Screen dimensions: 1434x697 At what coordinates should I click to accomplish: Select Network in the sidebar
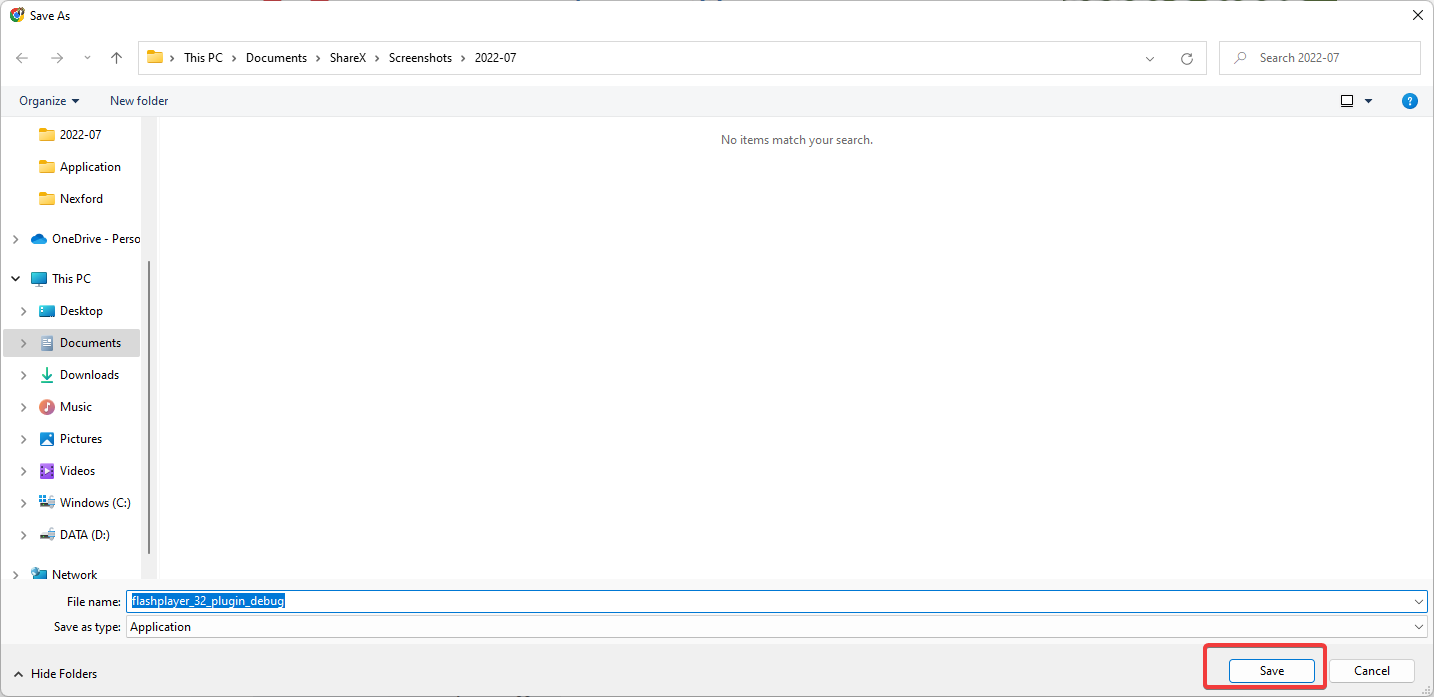(x=64, y=575)
